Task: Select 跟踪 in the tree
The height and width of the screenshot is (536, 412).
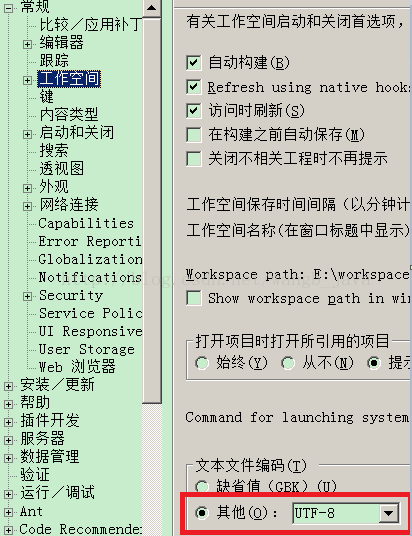Action: coord(54,61)
